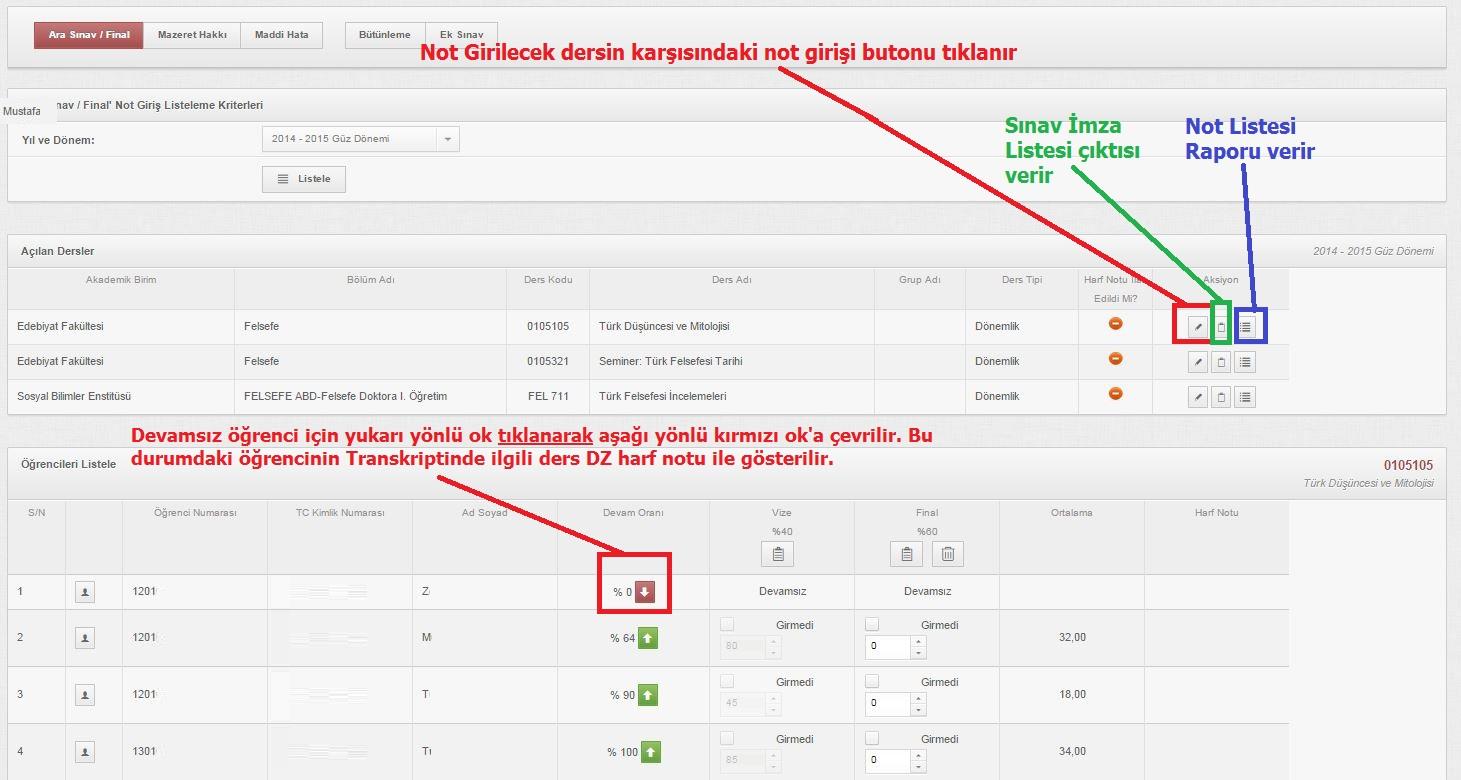Viewport: 1461px width, 780px height.
Task: Switch to Ek Sınav tab
Action: click(x=461, y=35)
